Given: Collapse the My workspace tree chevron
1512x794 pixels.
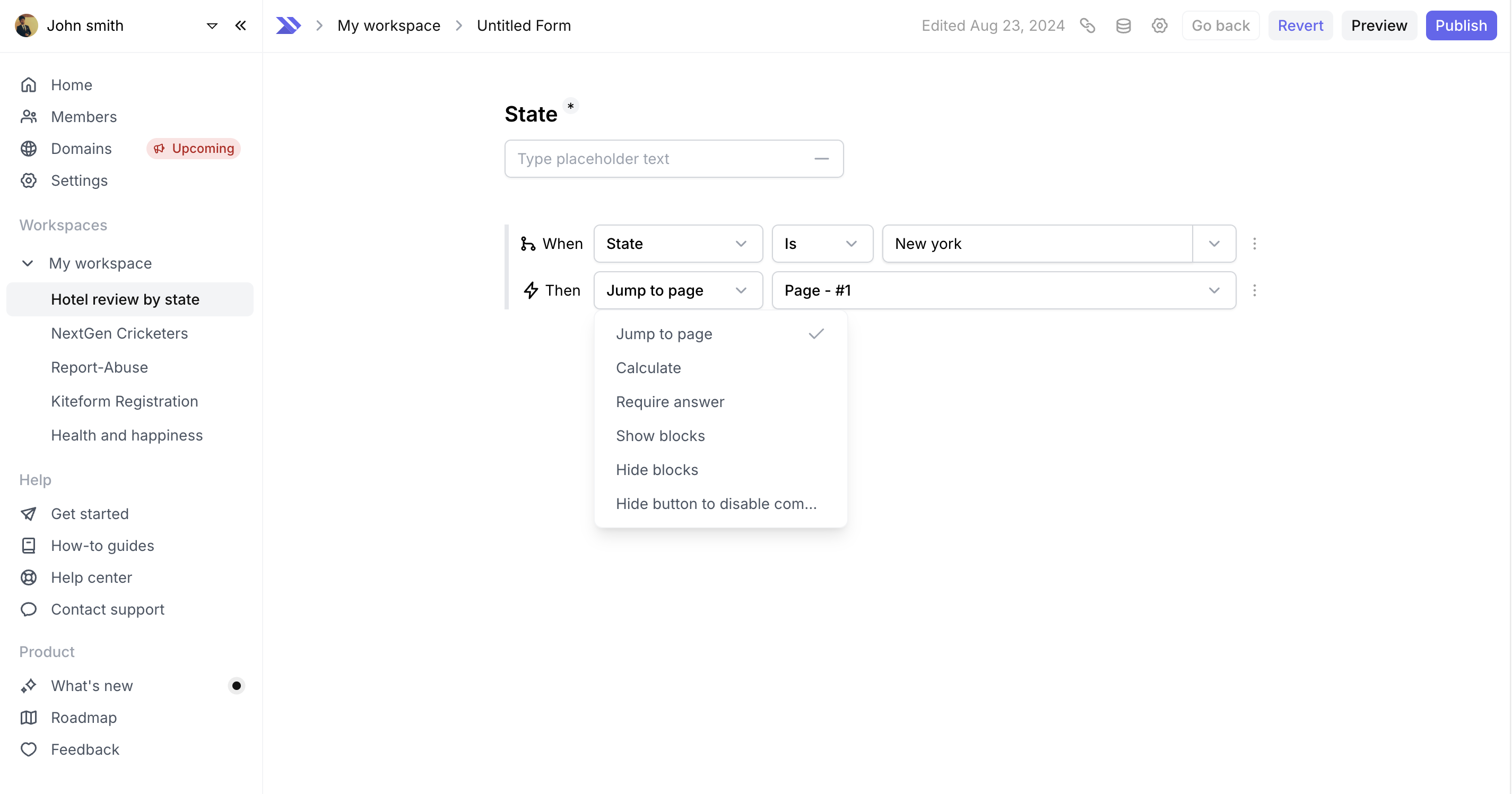Looking at the screenshot, I should (28, 263).
